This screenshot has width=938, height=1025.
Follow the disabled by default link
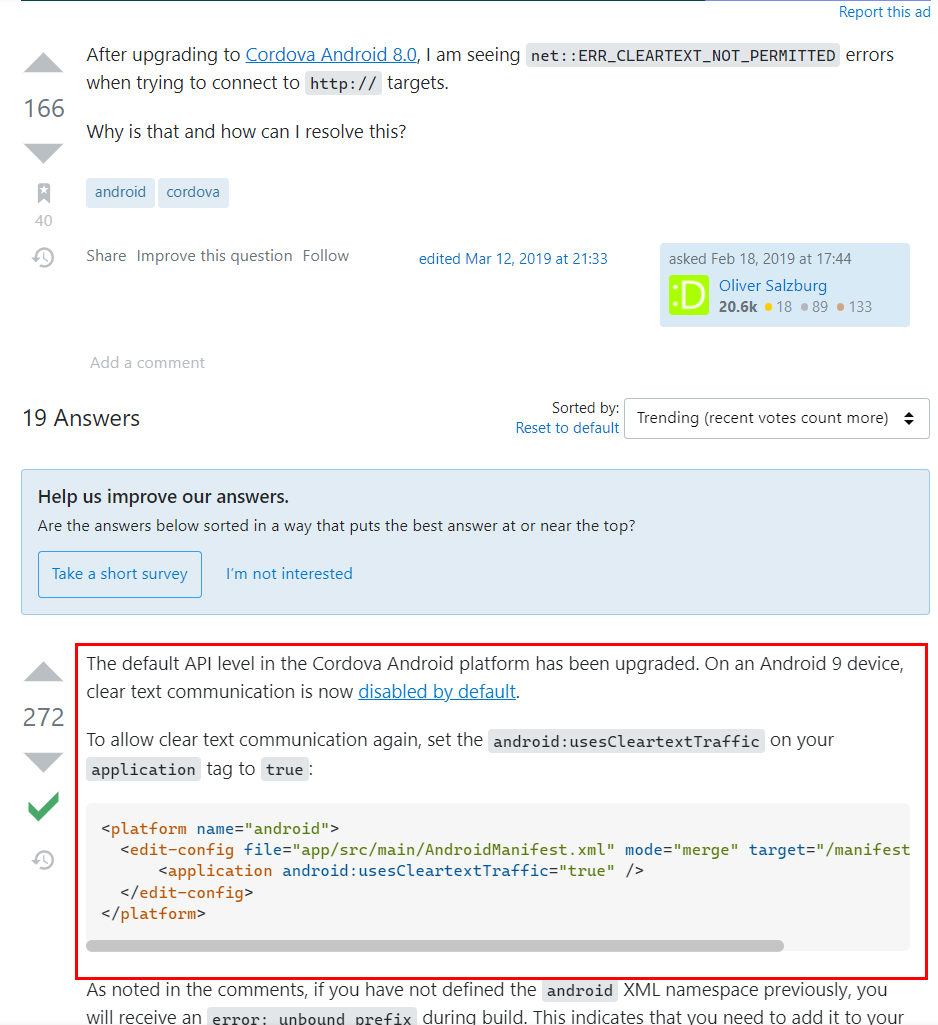[437, 692]
